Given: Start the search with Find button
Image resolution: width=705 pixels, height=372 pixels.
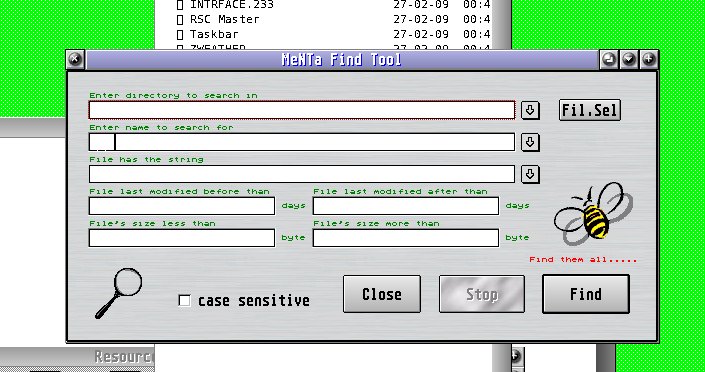Looking at the screenshot, I should coord(585,294).
